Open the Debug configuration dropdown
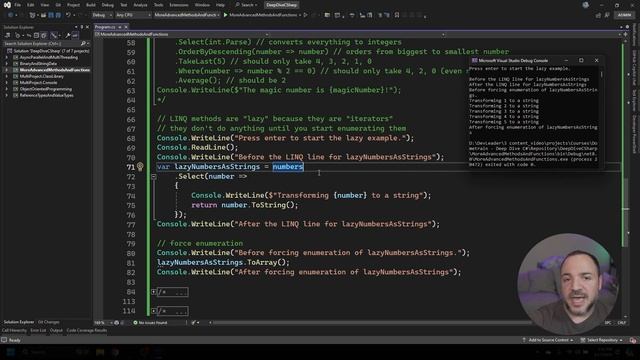The image size is (640, 360). click(102, 15)
